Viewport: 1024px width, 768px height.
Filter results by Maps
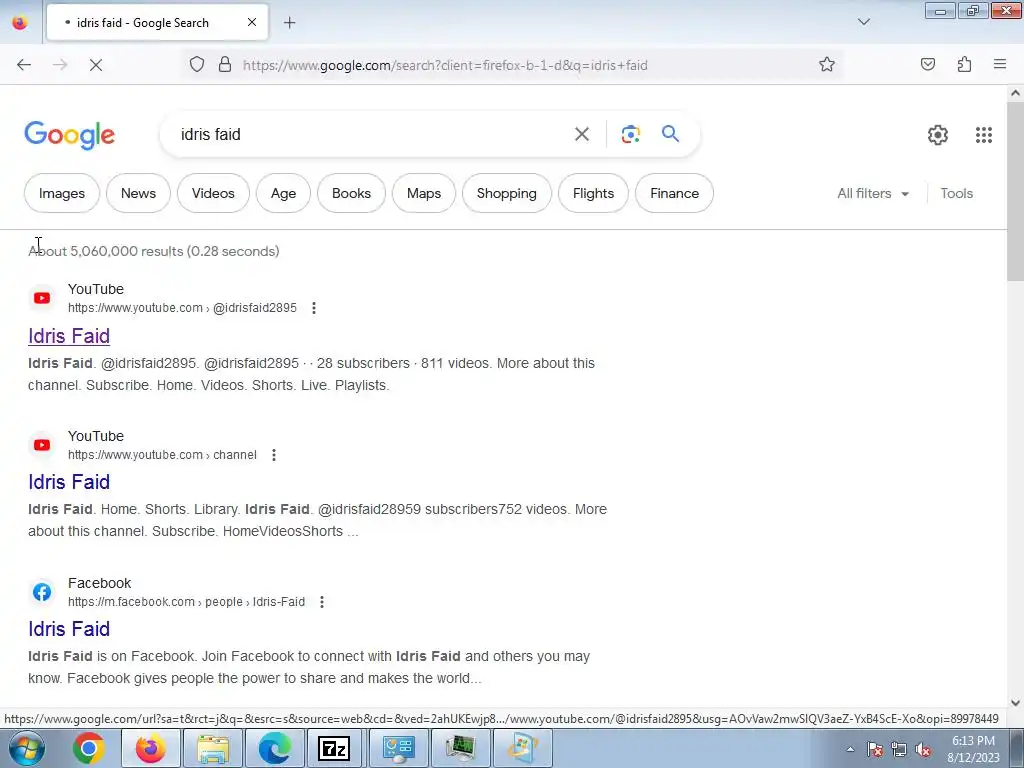(424, 193)
